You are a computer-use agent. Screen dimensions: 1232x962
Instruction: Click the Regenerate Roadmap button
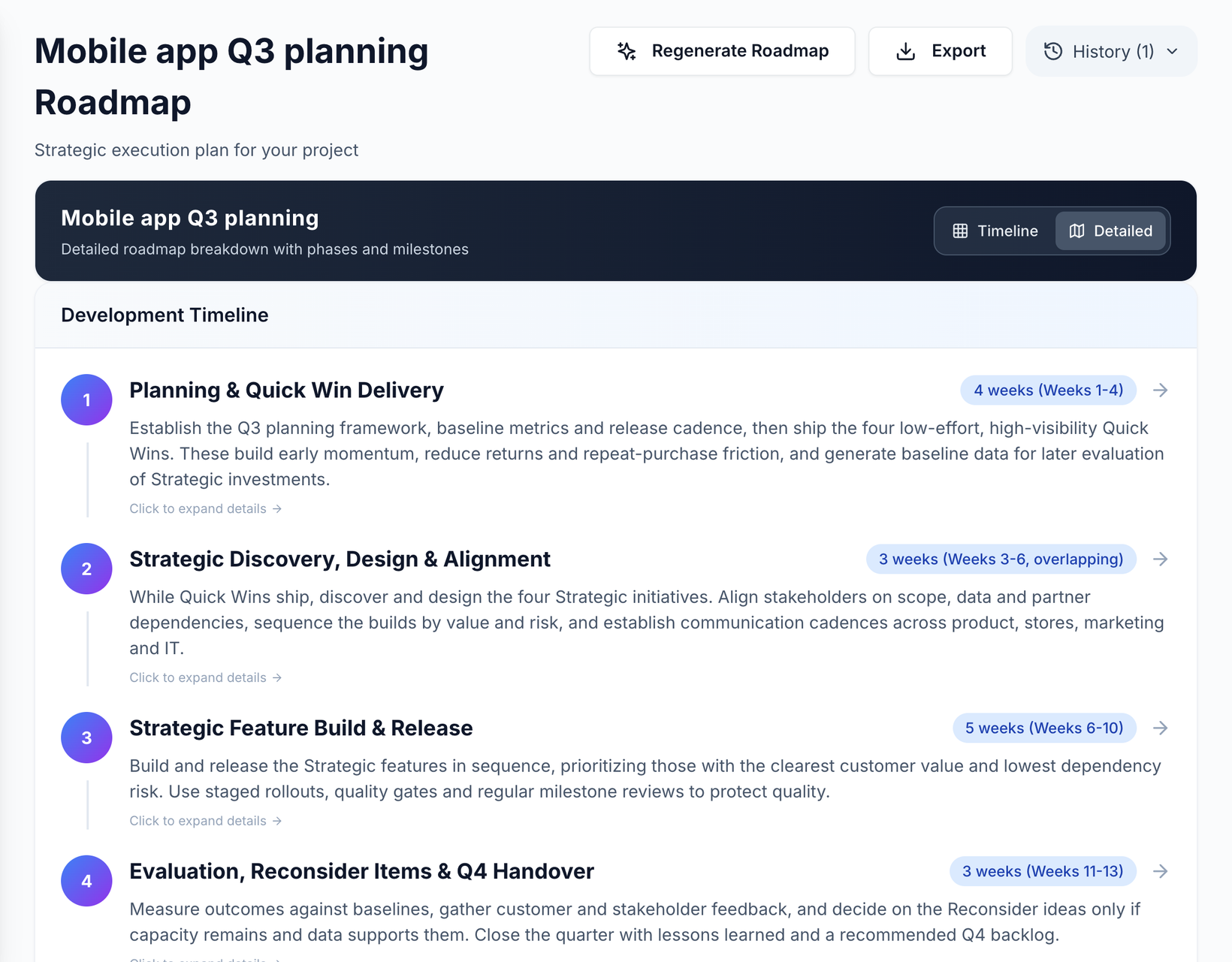pos(722,51)
